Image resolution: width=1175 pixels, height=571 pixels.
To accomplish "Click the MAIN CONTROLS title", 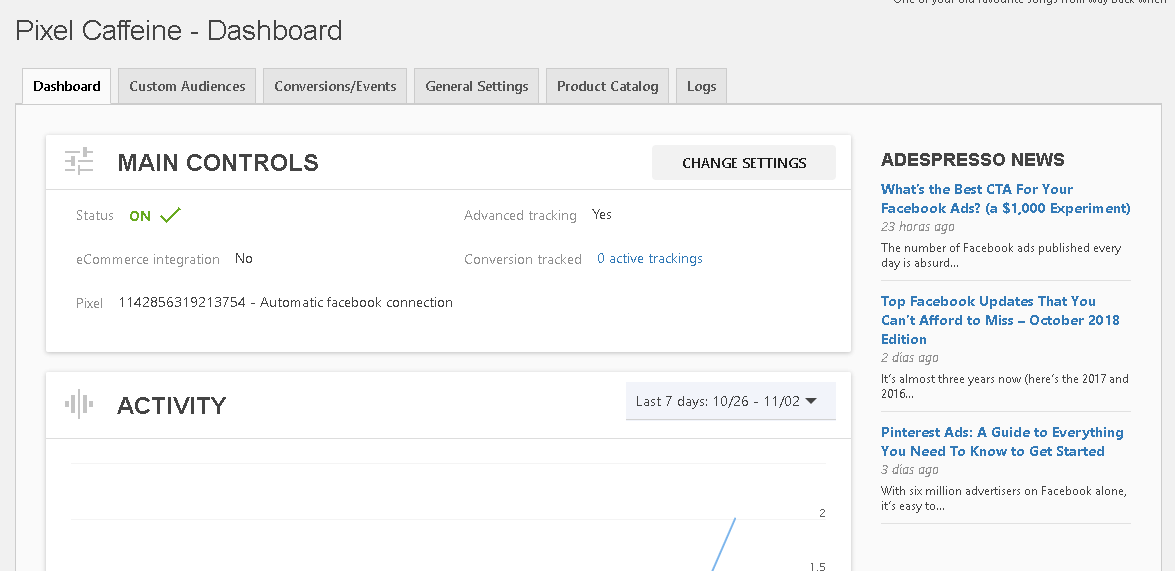I will (218, 163).
